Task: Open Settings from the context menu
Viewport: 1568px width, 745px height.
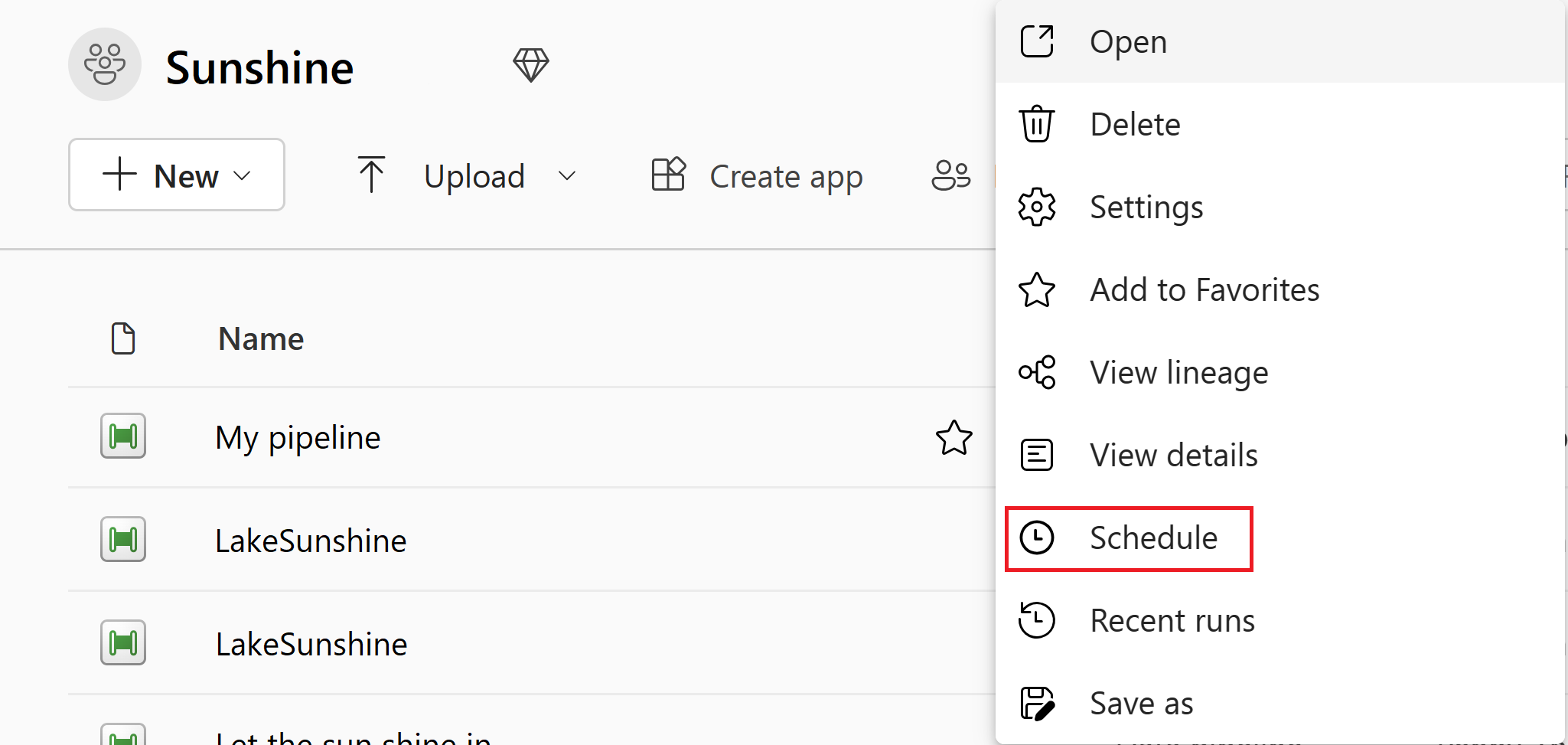Action: tap(1146, 206)
